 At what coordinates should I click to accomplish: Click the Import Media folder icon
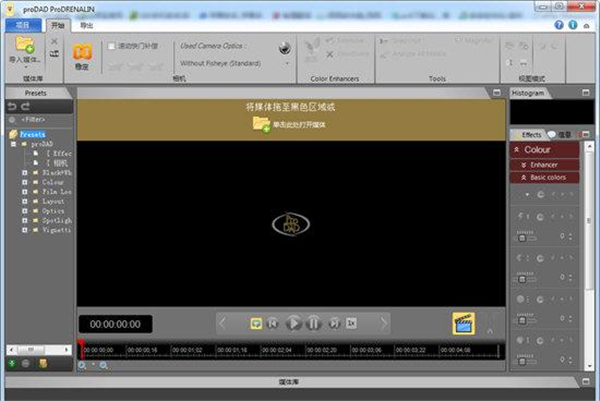coord(24,45)
